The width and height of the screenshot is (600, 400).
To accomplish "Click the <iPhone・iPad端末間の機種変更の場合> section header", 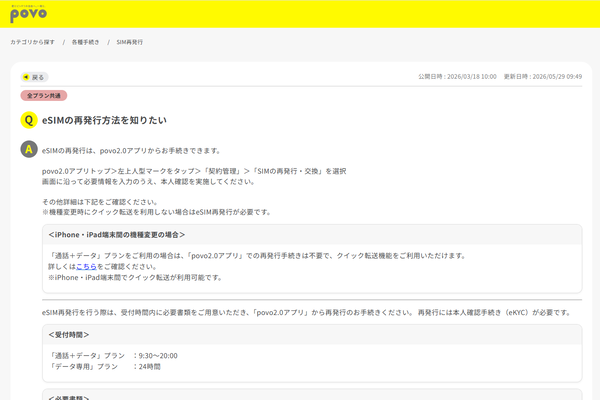I will (x=312, y=235).
